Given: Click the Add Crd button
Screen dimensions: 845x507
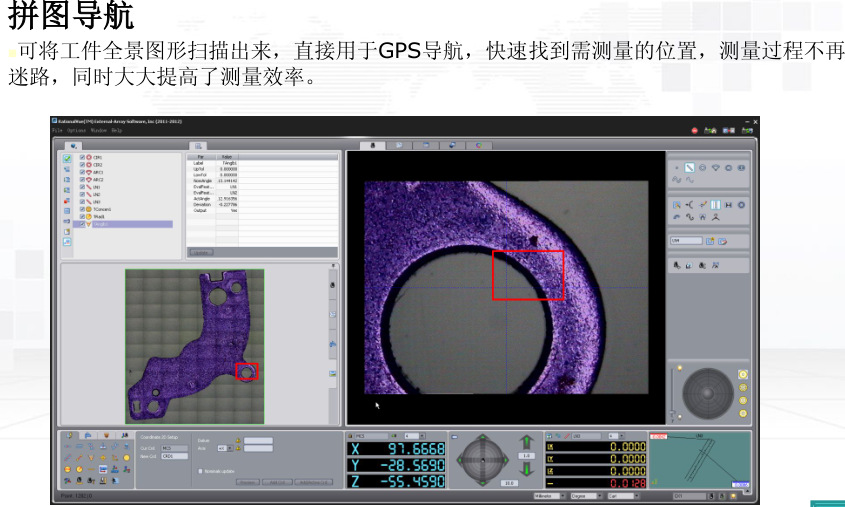Looking at the screenshot, I should pyautogui.click(x=277, y=482).
